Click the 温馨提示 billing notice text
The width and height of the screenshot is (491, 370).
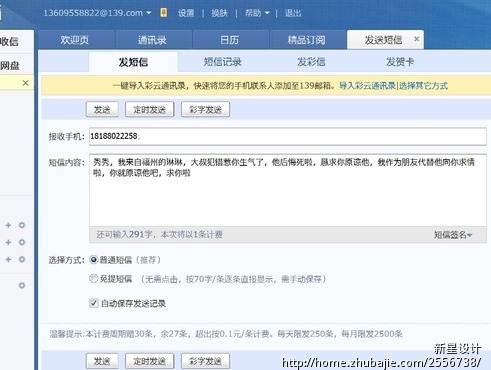[x=226, y=334]
